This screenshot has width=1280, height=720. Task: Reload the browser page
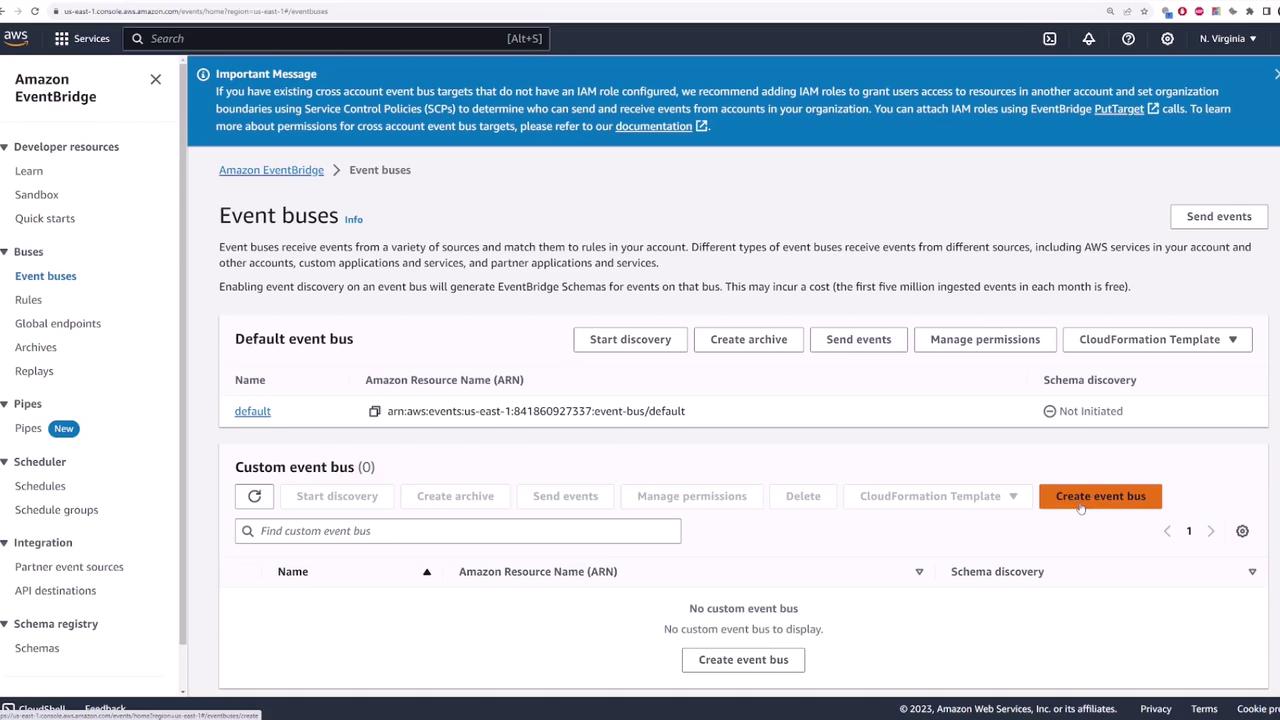tap(35, 11)
